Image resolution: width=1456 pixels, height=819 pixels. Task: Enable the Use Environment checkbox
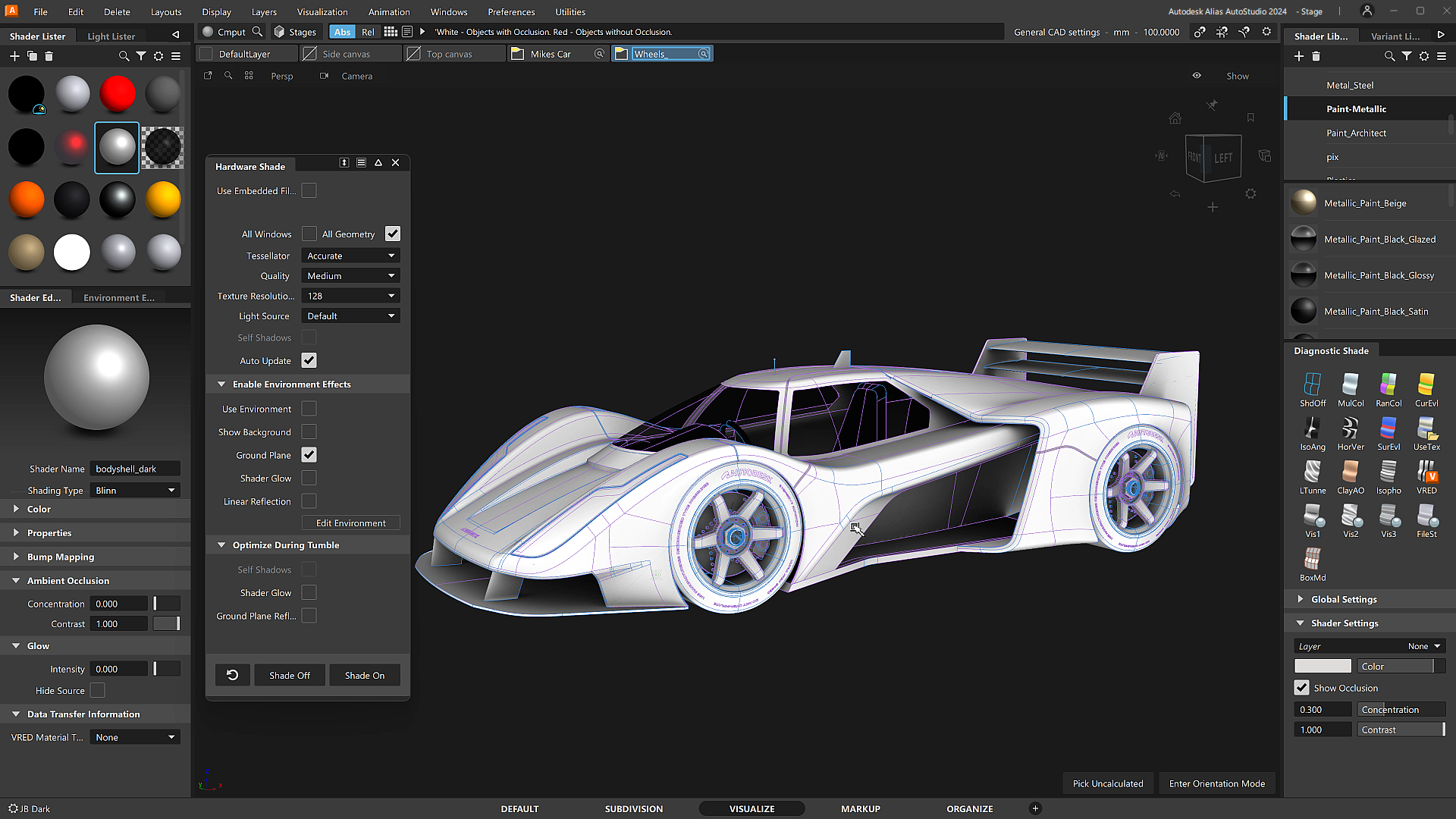pyautogui.click(x=309, y=409)
